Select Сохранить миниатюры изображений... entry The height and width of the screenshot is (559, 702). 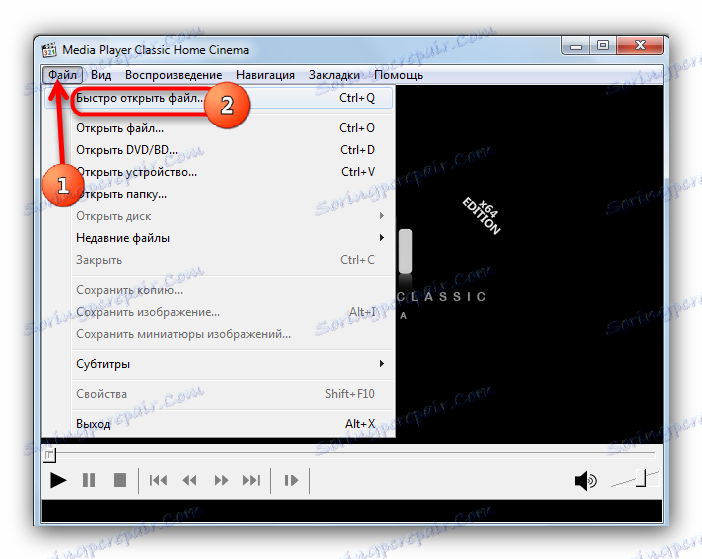[218, 334]
